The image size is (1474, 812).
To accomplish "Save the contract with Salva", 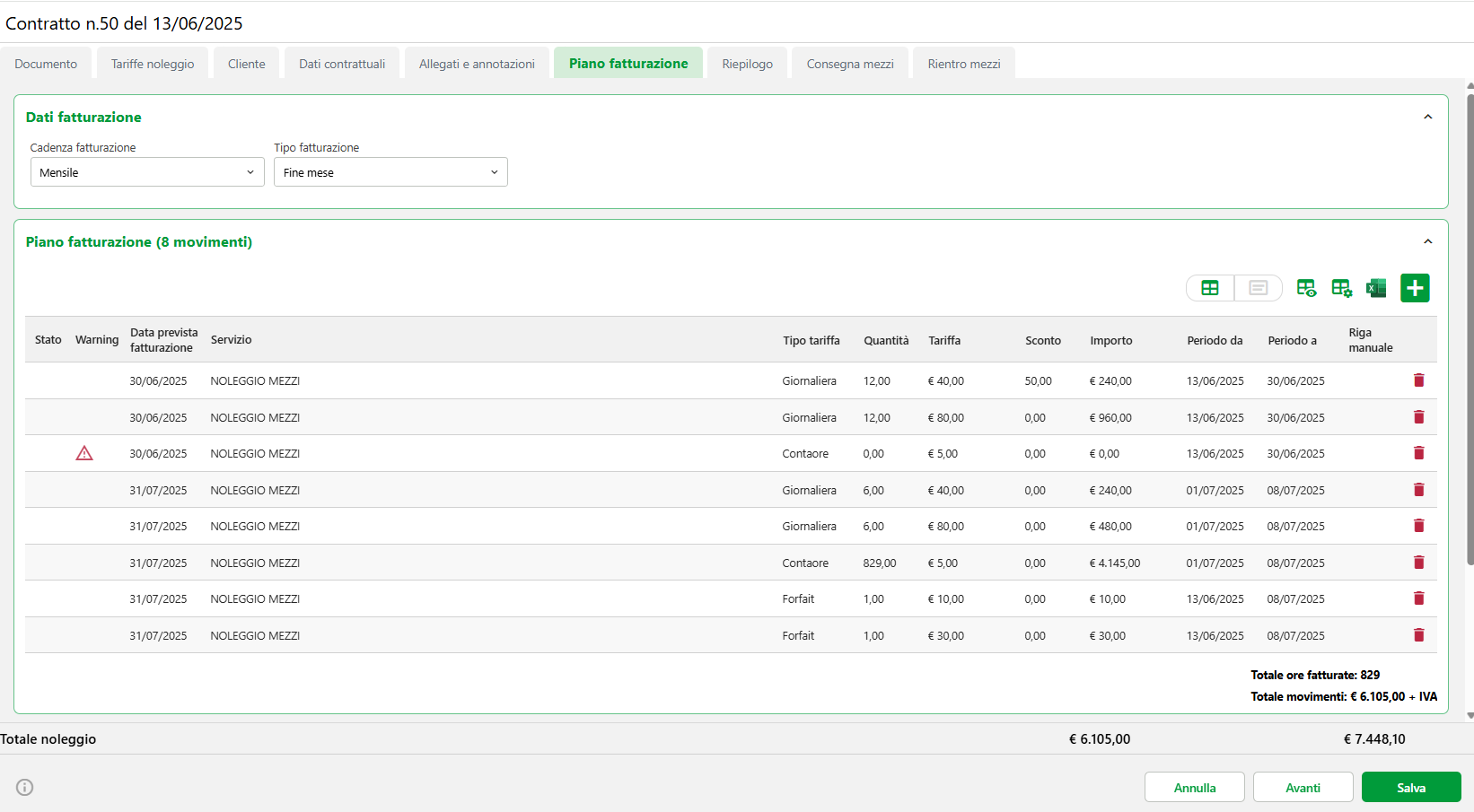I will click(1411, 788).
